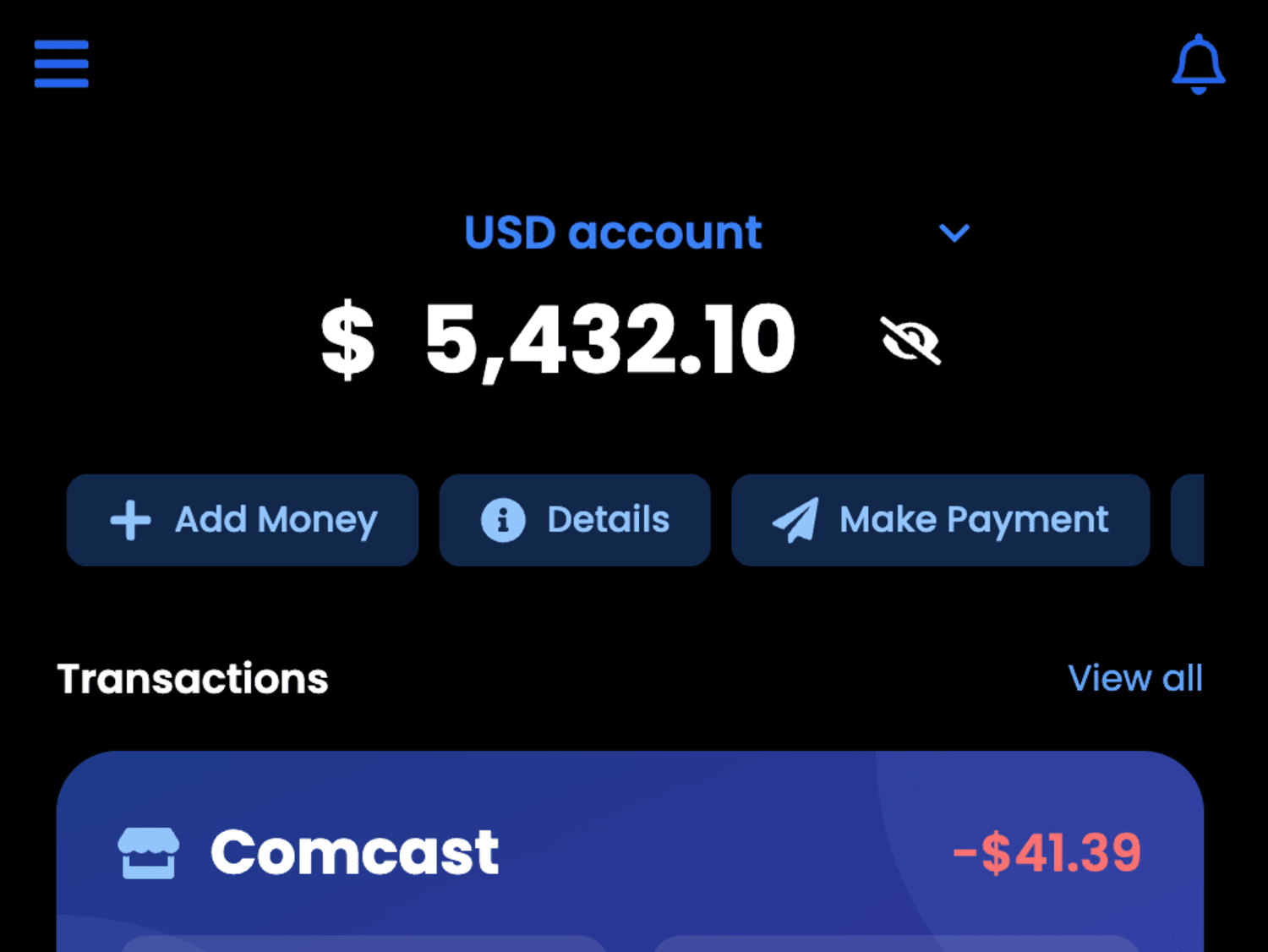Click the dollar sign before balance
Screen dimensions: 1268x952
(x=347, y=341)
